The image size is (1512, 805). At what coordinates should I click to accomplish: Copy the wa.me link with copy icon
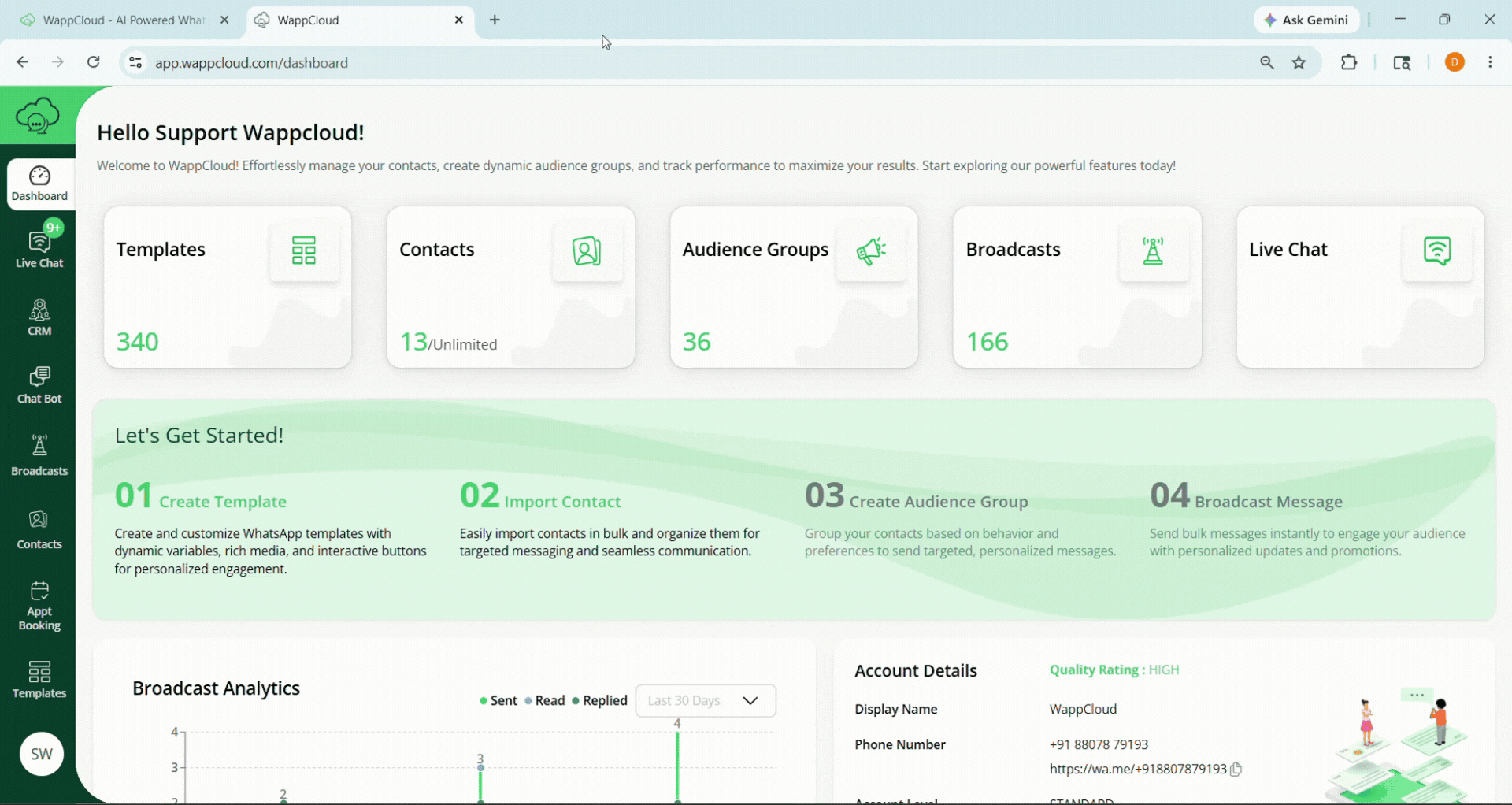1236,770
